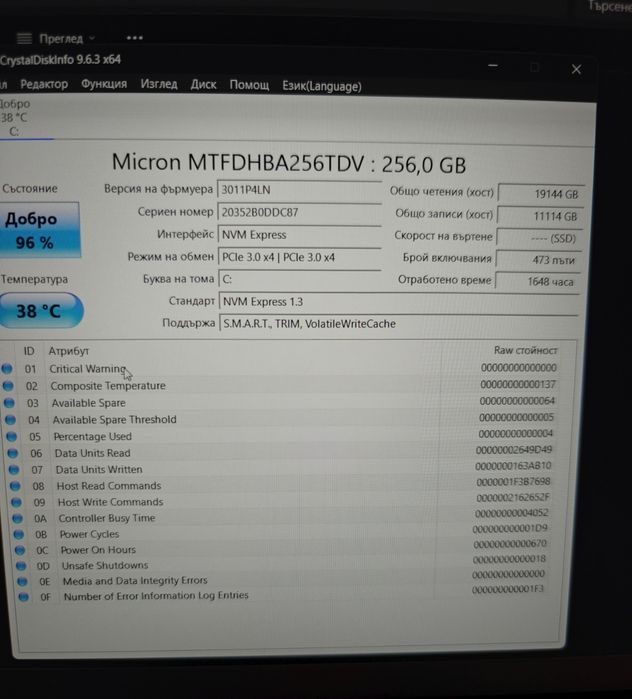
Task: Select Number of Error Information Log Entries
Action: click(156, 596)
